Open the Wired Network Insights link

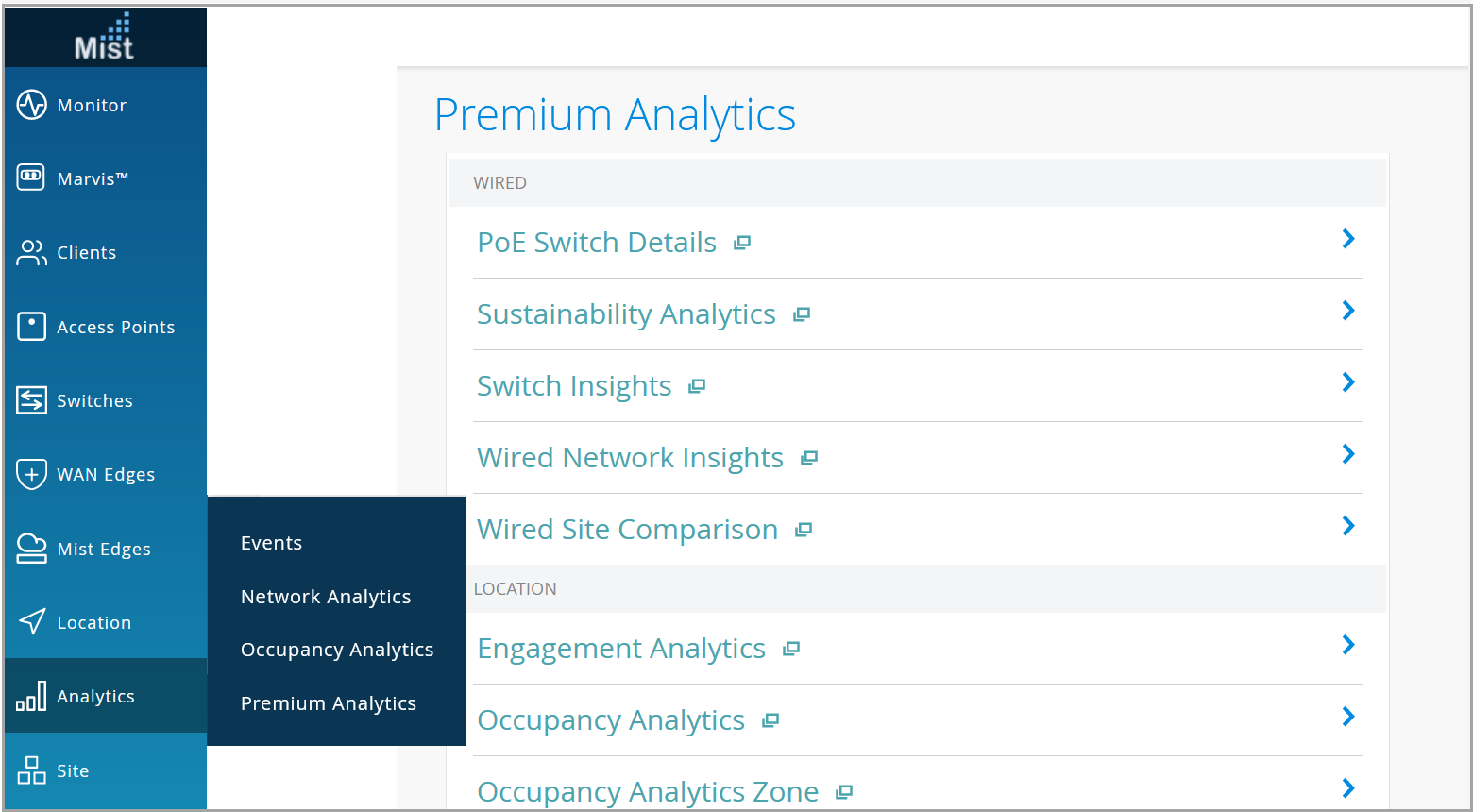coord(630,458)
